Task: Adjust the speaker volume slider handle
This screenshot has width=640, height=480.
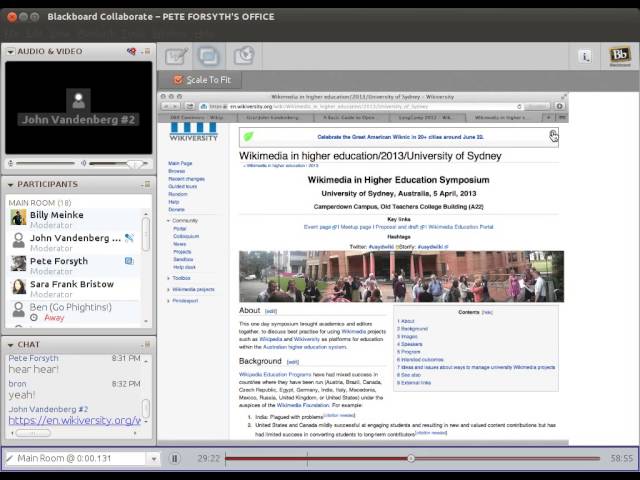Action: [x=134, y=164]
